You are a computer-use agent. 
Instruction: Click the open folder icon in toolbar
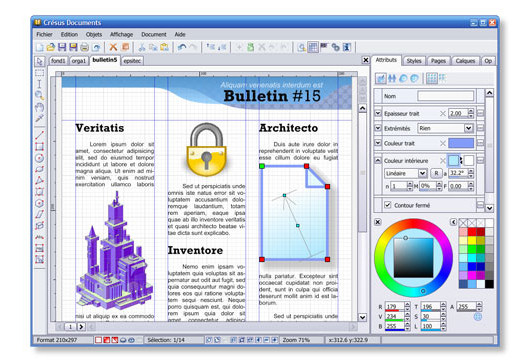[x=51, y=47]
